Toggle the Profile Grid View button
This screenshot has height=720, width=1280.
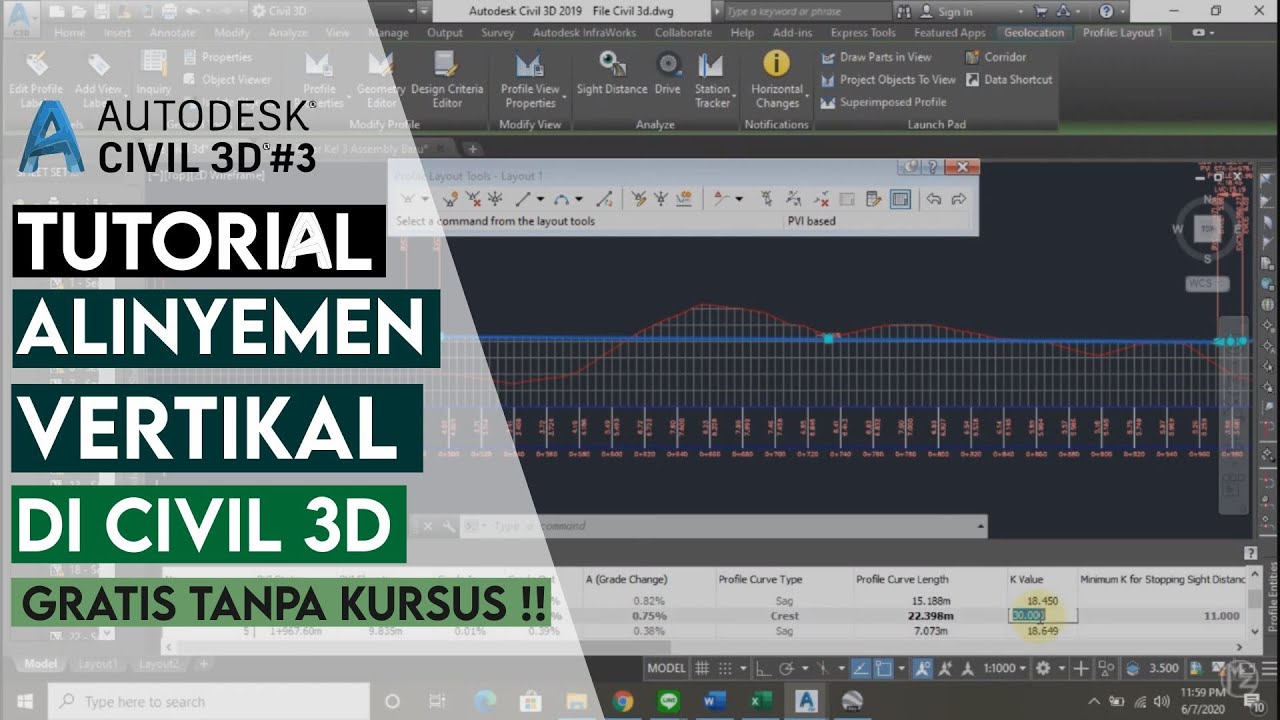[900, 199]
